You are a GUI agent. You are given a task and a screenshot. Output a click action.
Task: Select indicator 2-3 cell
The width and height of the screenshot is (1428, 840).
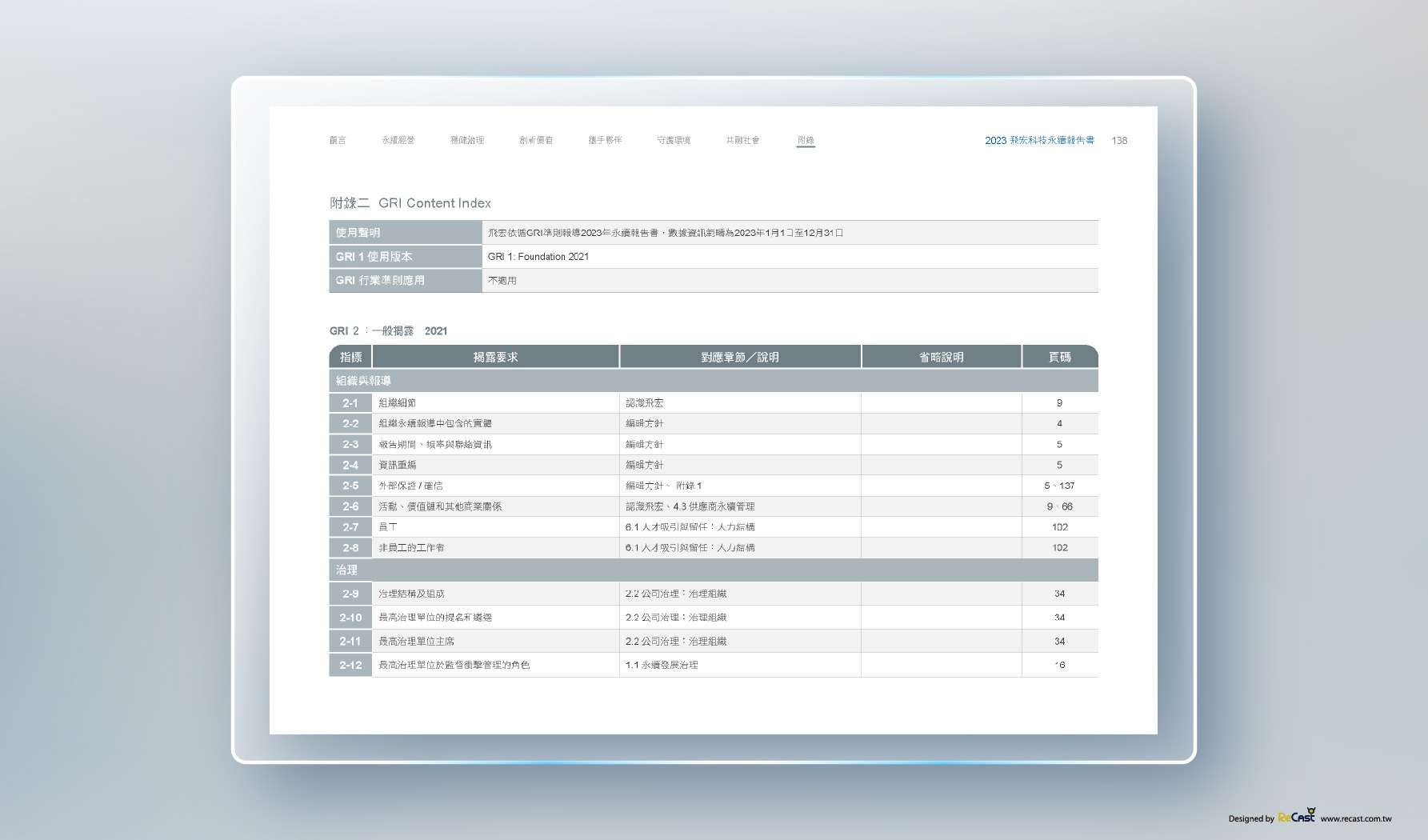click(350, 445)
